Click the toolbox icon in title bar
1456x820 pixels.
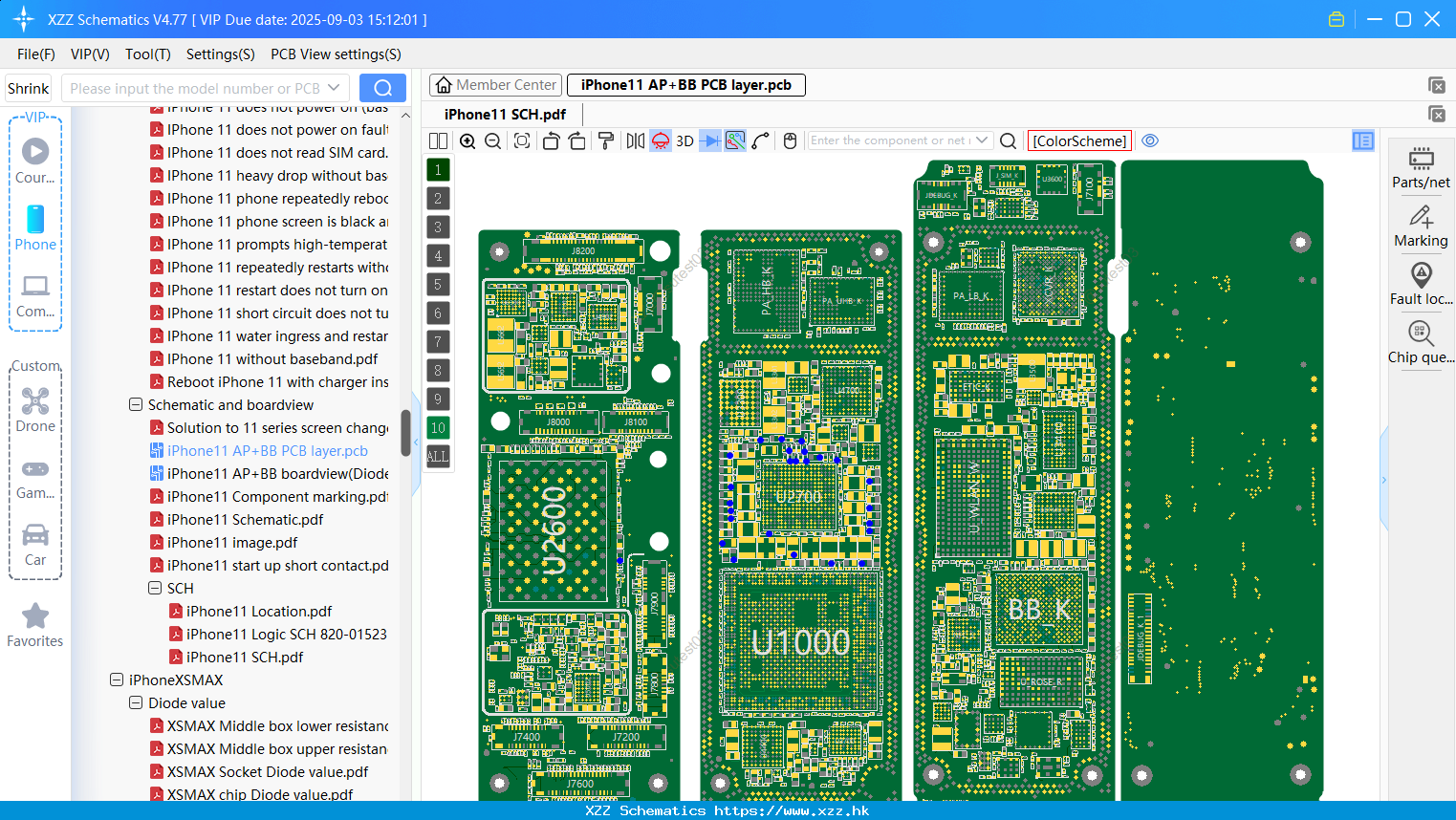tap(1336, 19)
